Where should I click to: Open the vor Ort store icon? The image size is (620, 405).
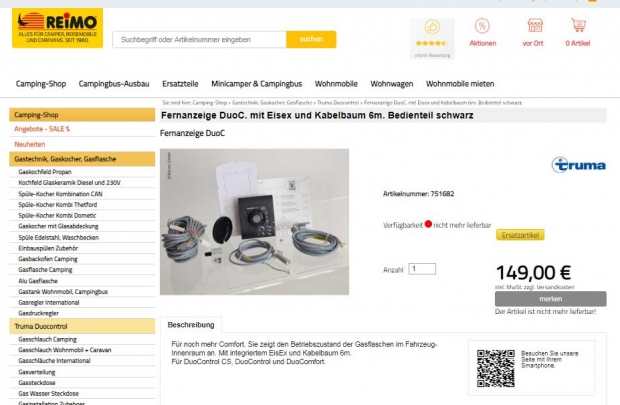tap(535, 26)
